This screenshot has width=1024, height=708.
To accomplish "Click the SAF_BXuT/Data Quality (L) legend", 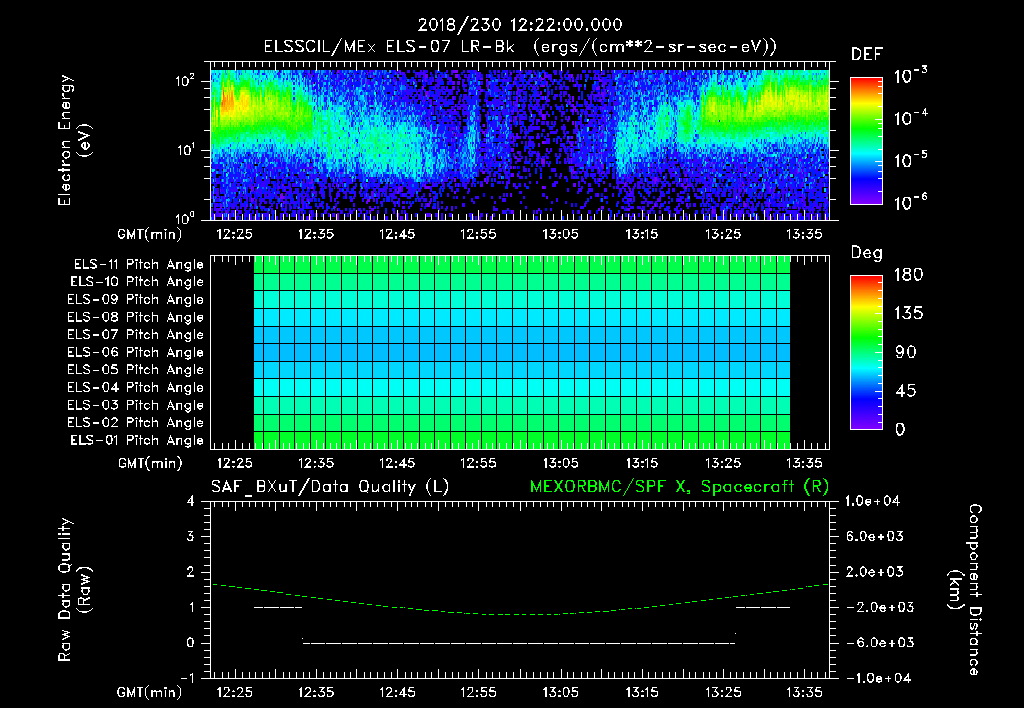I will [x=330, y=487].
